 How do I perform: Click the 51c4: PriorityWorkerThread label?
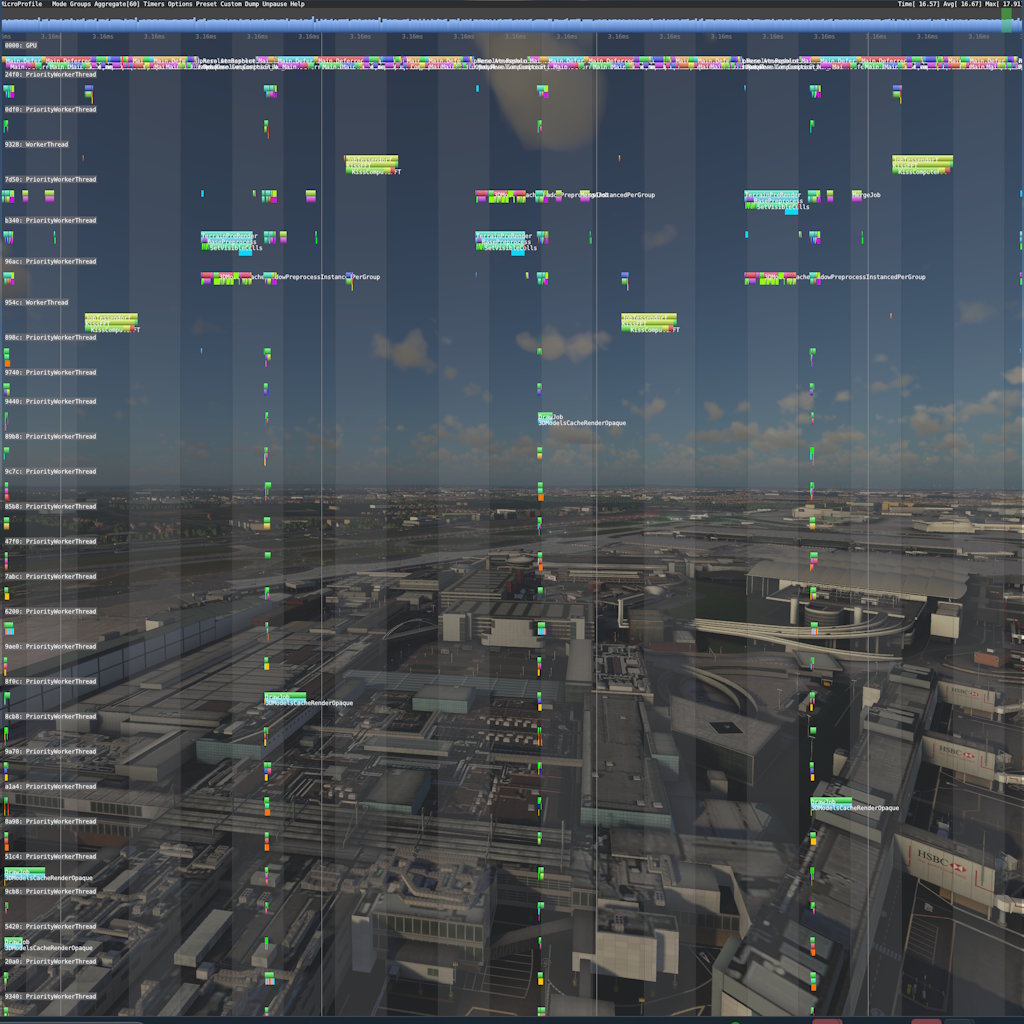[50, 856]
